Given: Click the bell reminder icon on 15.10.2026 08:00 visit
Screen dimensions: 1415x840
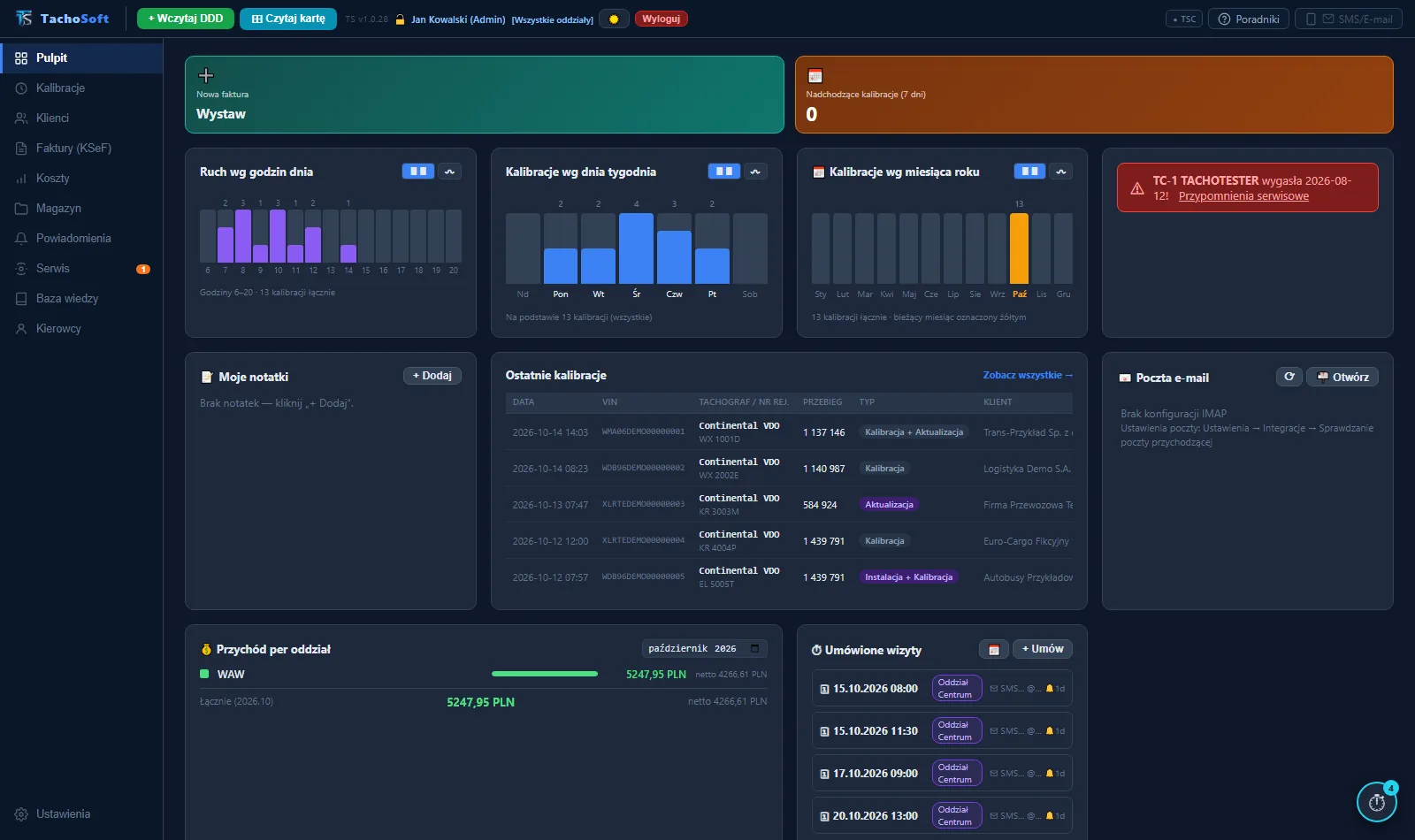Looking at the screenshot, I should click(x=1050, y=689).
